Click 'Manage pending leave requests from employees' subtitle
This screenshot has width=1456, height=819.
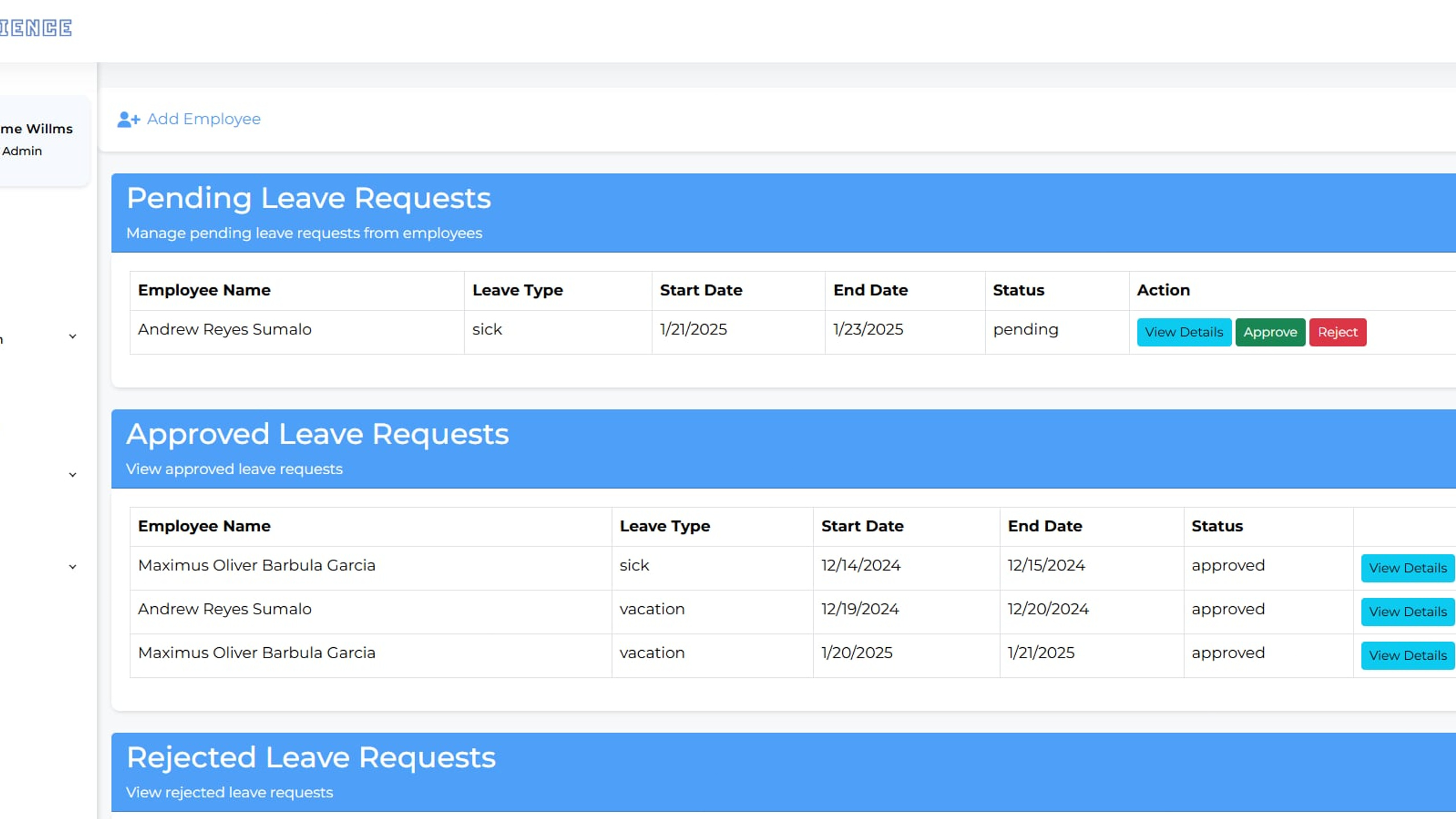pos(304,233)
